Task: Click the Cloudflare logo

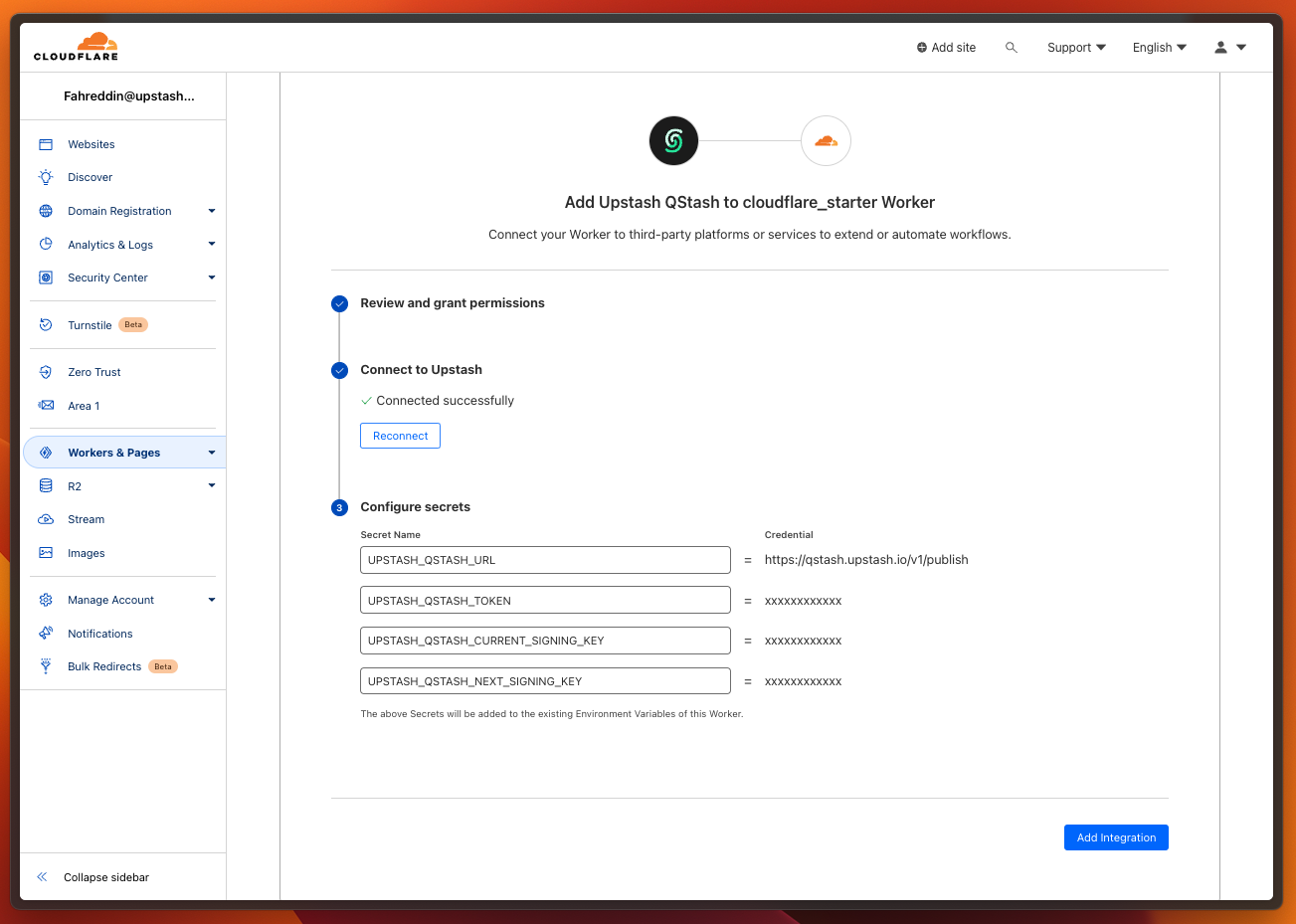Action: click(x=76, y=47)
